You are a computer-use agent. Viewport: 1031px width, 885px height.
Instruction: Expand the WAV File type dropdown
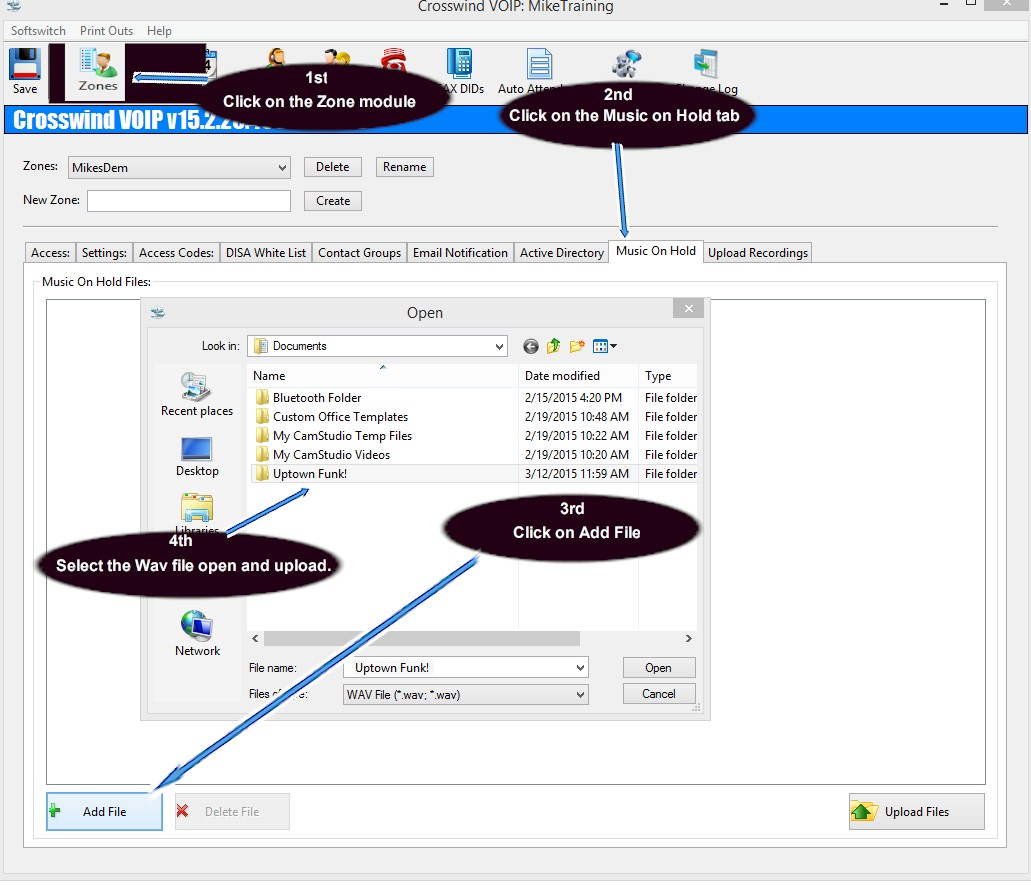[579, 694]
